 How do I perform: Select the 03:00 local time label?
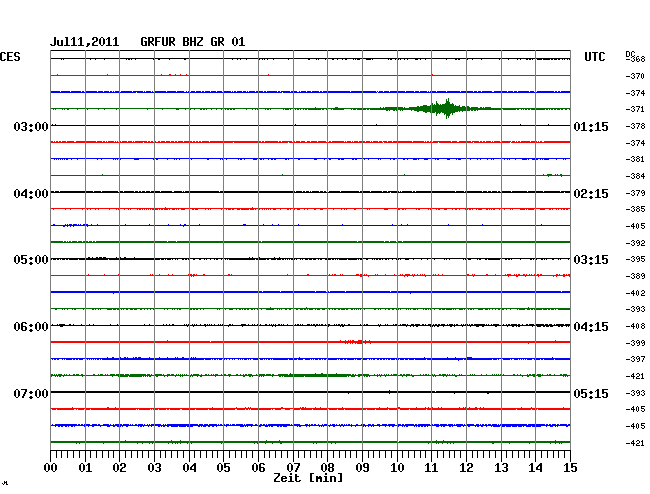click(x=31, y=126)
